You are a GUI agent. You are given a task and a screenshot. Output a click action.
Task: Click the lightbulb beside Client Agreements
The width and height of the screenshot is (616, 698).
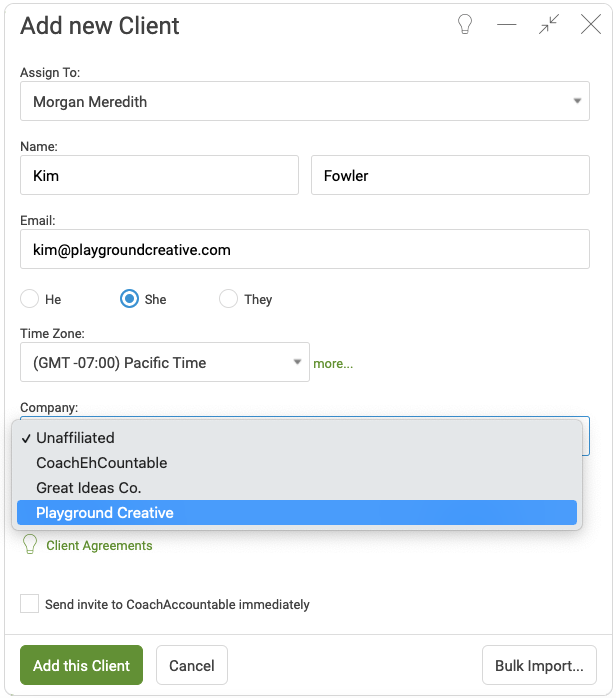[30, 544]
